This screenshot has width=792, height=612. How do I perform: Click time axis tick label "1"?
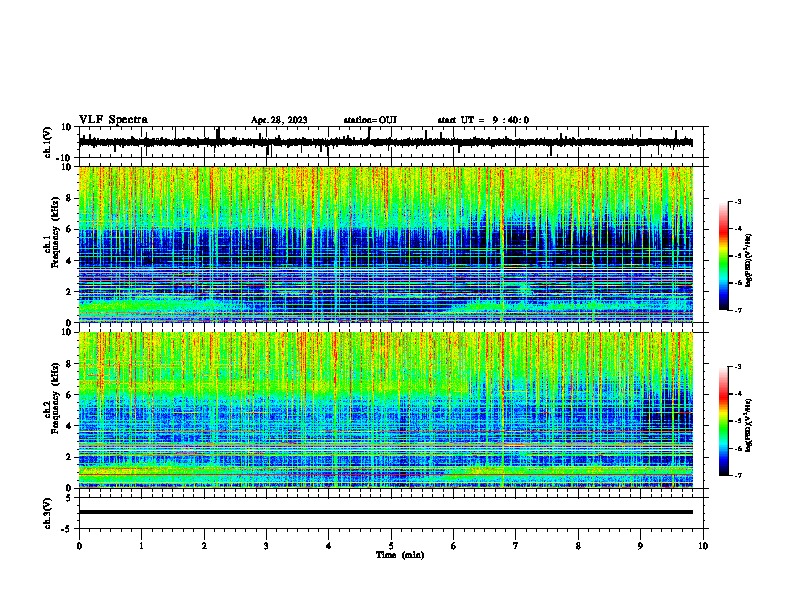coord(141,546)
